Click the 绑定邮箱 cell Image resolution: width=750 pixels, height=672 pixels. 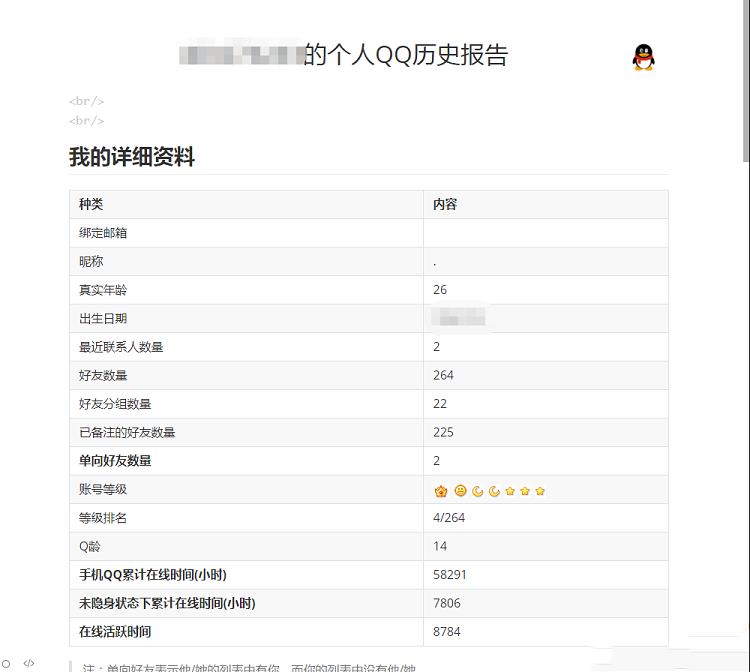[246, 233]
